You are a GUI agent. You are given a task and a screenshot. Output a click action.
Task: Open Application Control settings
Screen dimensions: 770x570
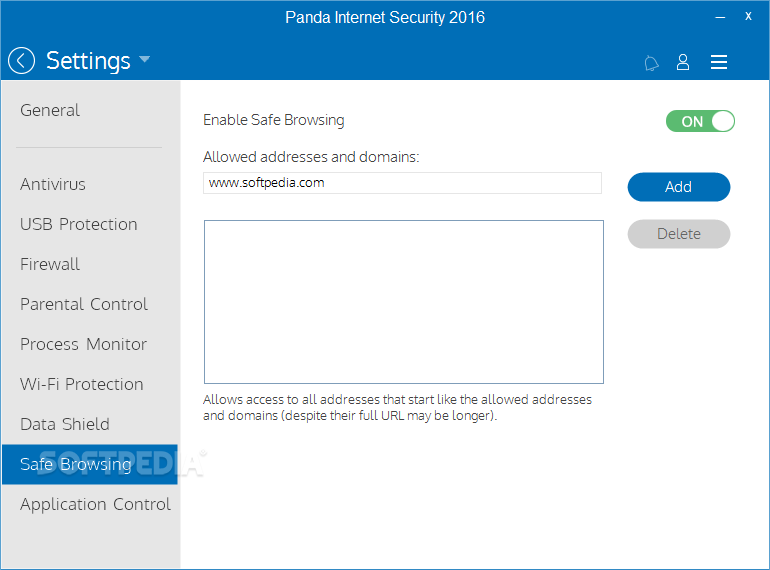coord(95,505)
